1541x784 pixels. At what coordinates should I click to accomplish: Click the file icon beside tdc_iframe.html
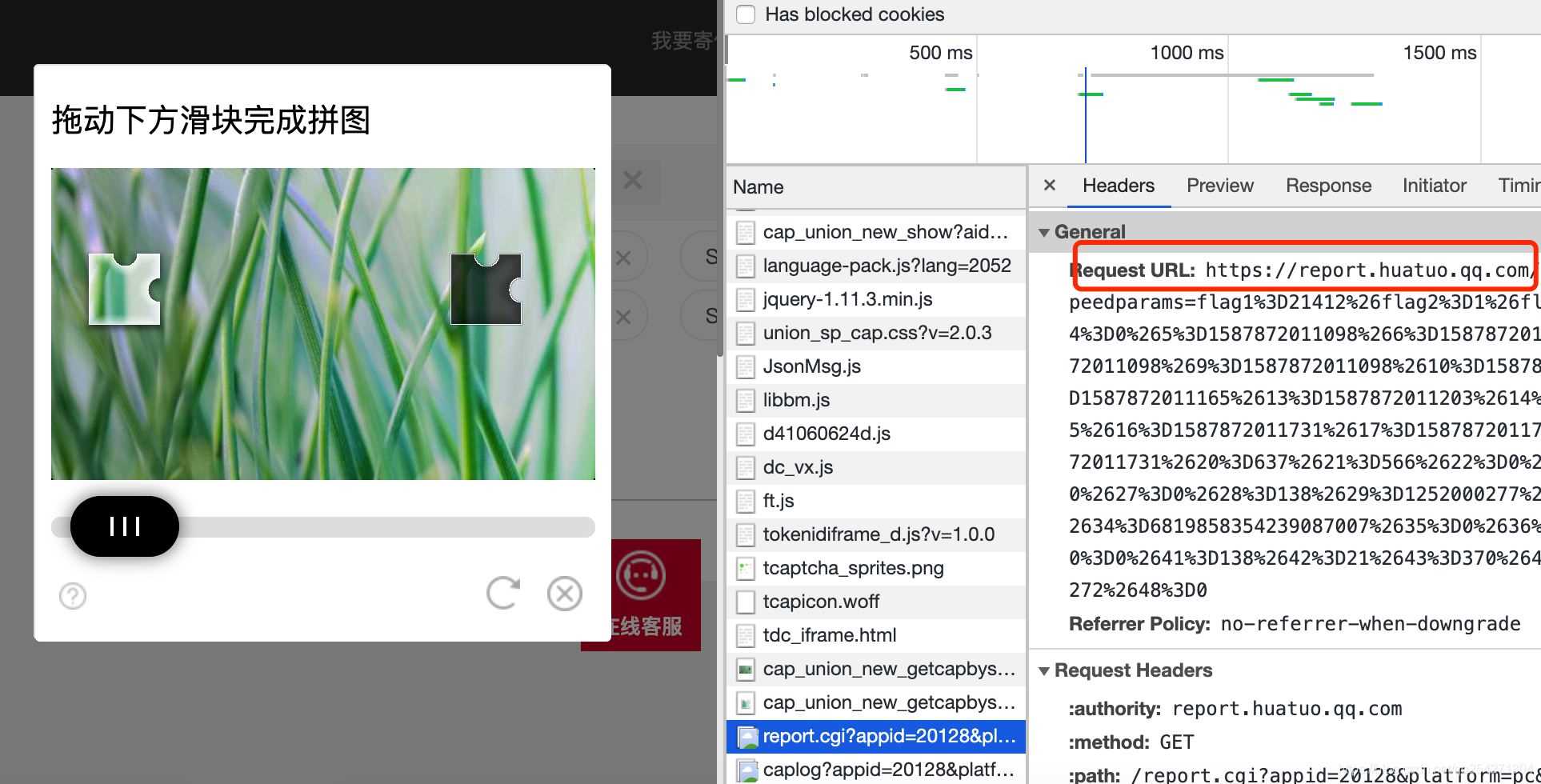pyautogui.click(x=746, y=636)
